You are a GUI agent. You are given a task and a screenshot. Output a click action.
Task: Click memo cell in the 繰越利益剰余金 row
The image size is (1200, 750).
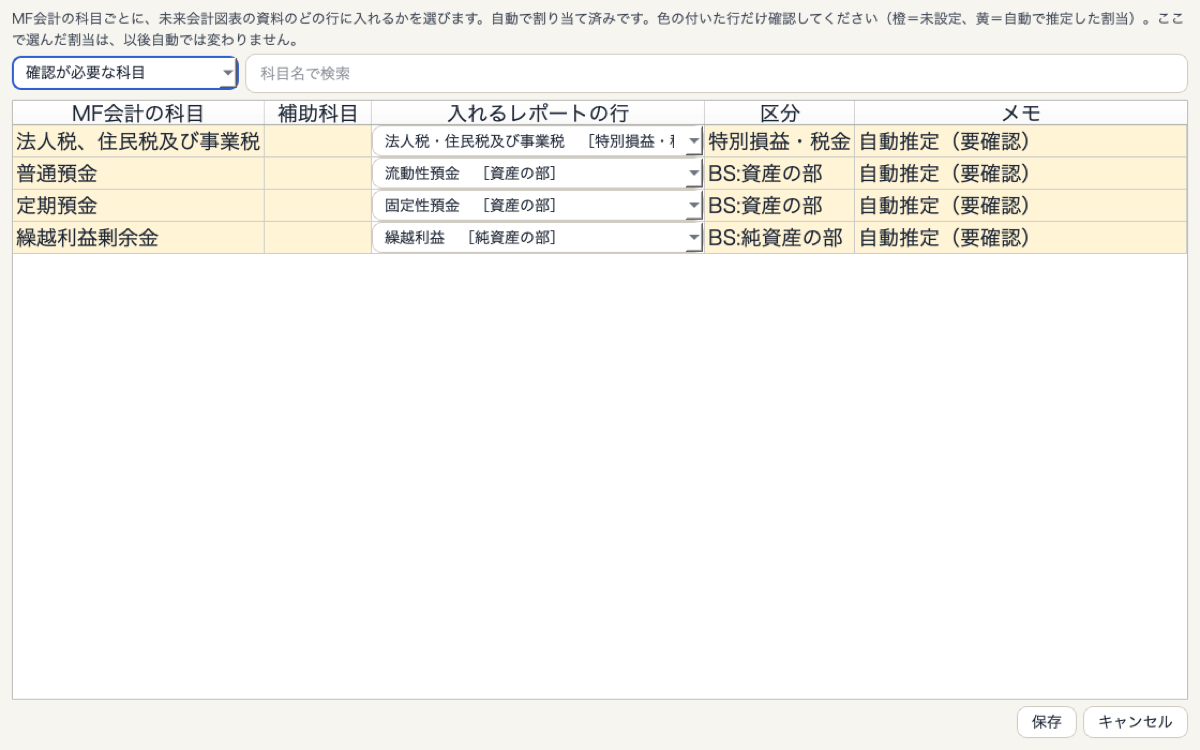[1021, 237]
